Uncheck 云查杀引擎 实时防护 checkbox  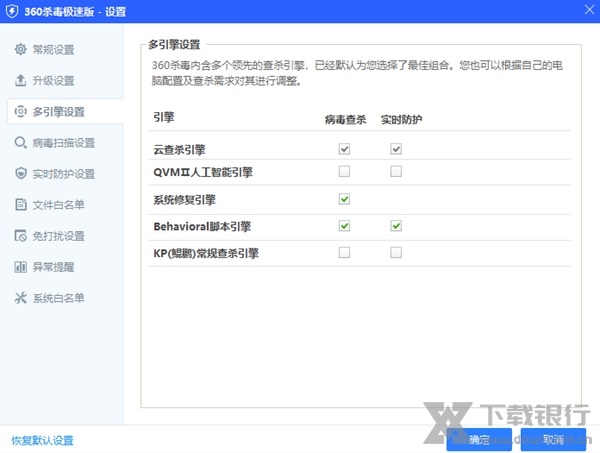396,149
